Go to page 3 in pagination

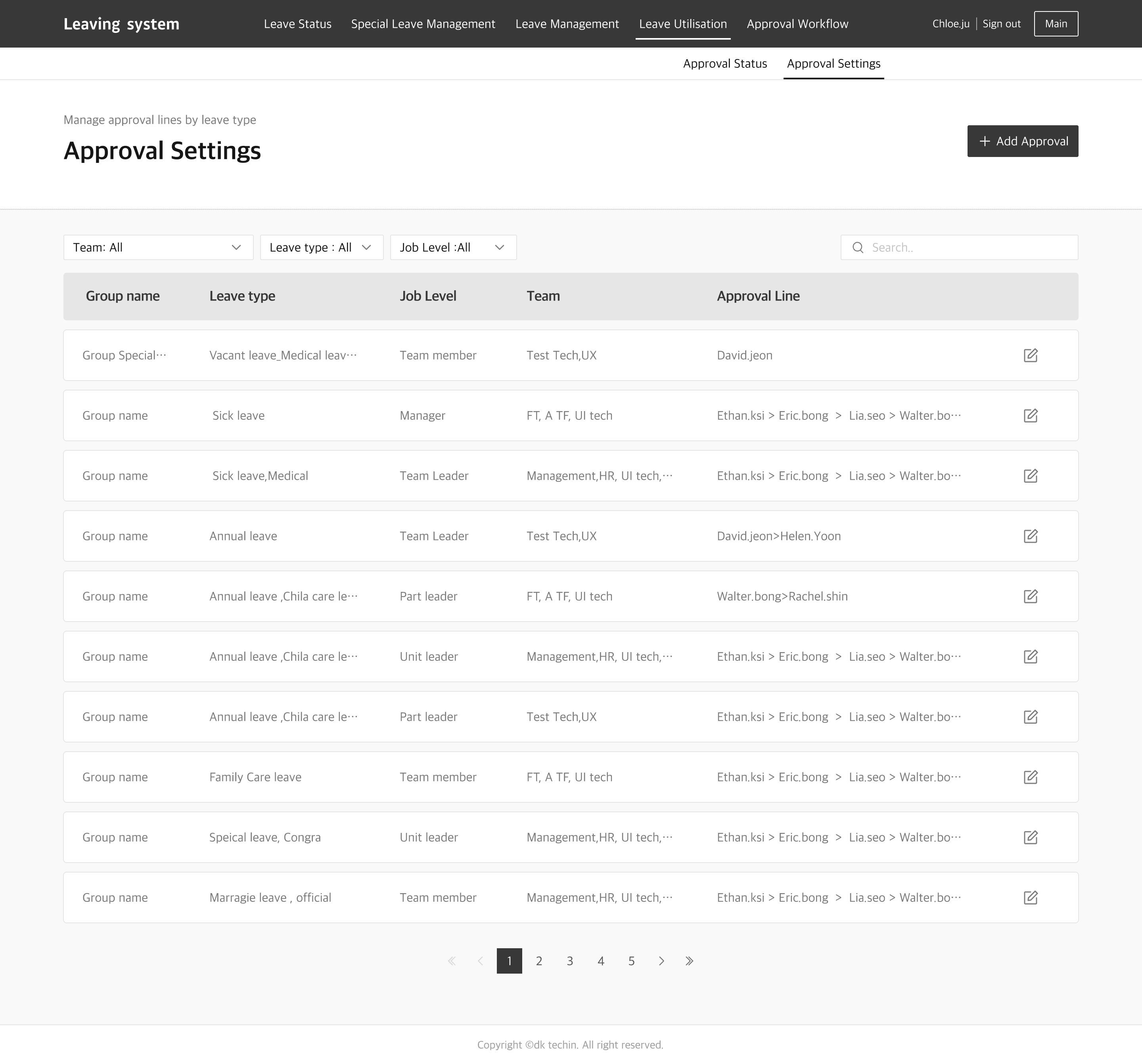coord(569,961)
